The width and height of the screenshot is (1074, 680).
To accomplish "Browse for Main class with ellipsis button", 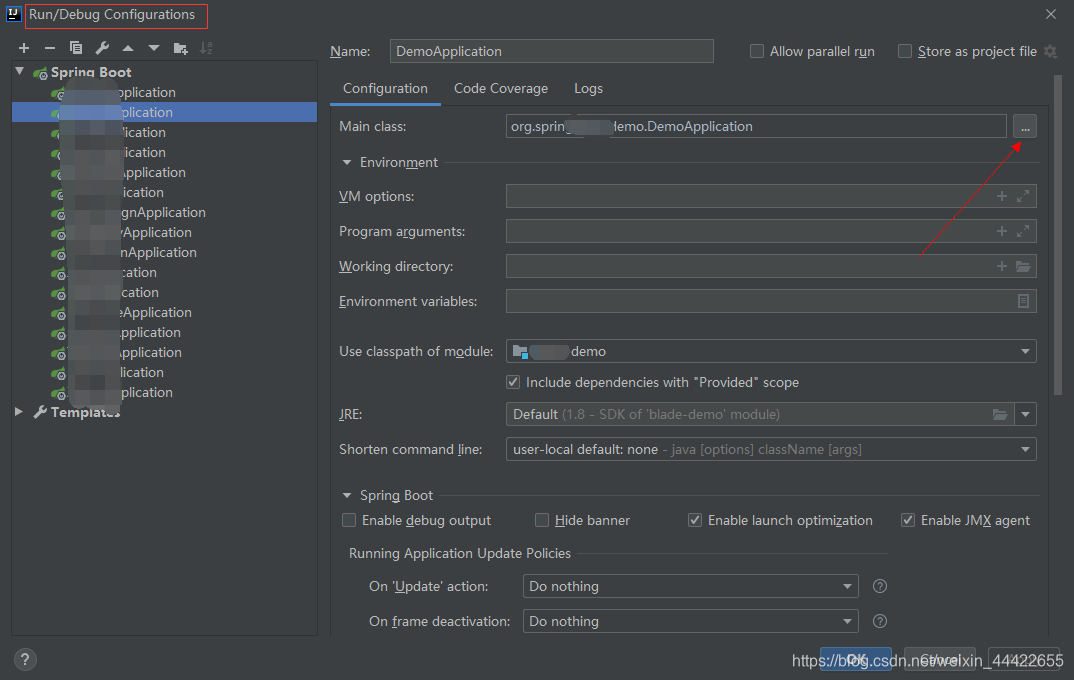I will tap(1025, 127).
